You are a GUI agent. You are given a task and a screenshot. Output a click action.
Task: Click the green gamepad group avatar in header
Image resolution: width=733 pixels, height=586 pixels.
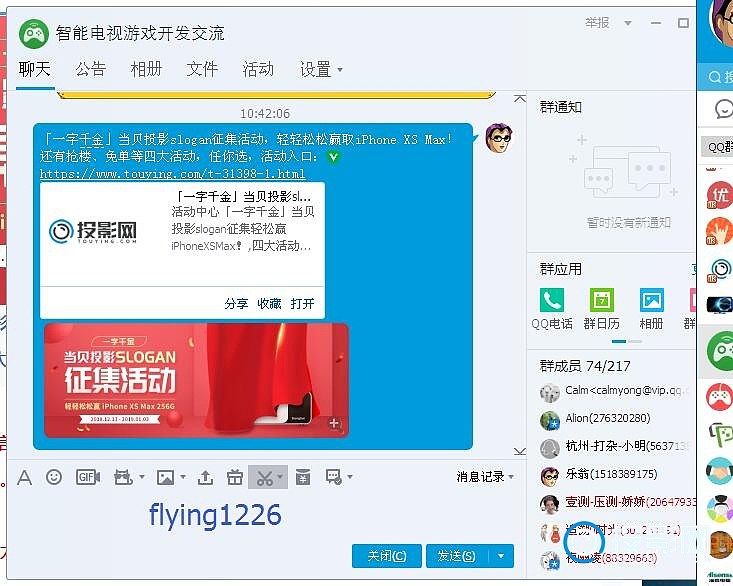click(x=34, y=34)
